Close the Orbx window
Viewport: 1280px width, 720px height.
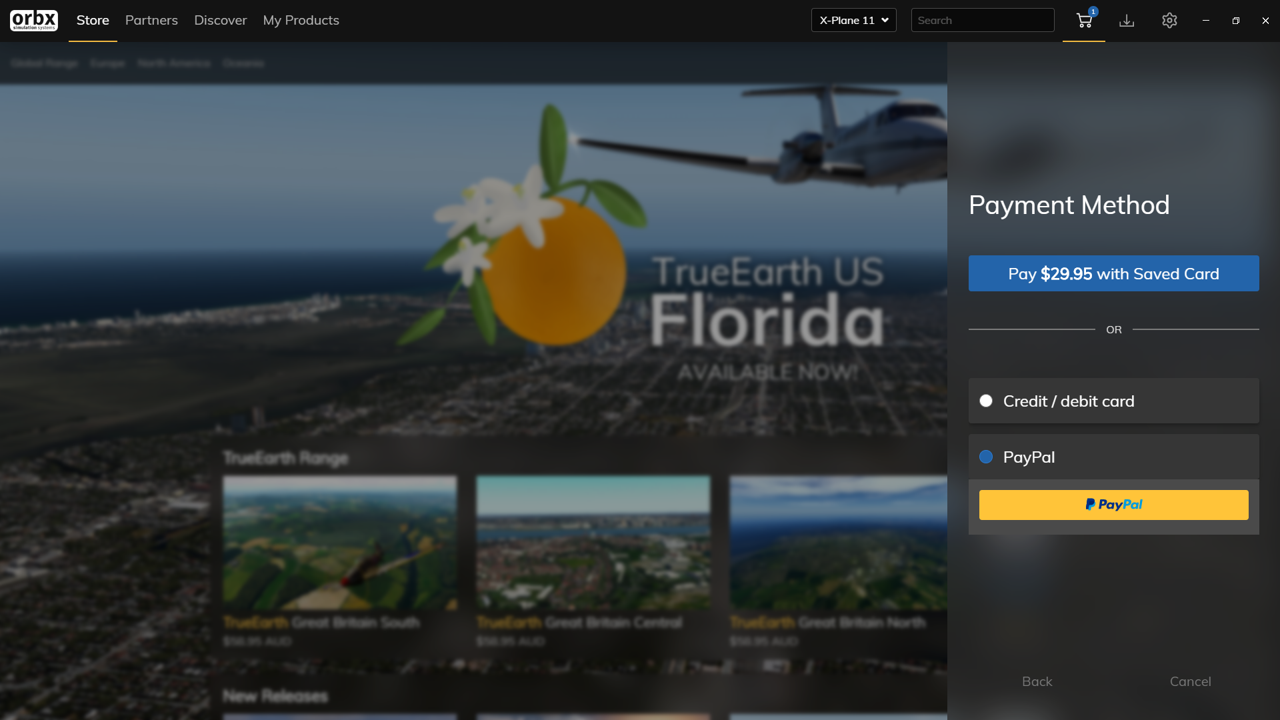1265,20
